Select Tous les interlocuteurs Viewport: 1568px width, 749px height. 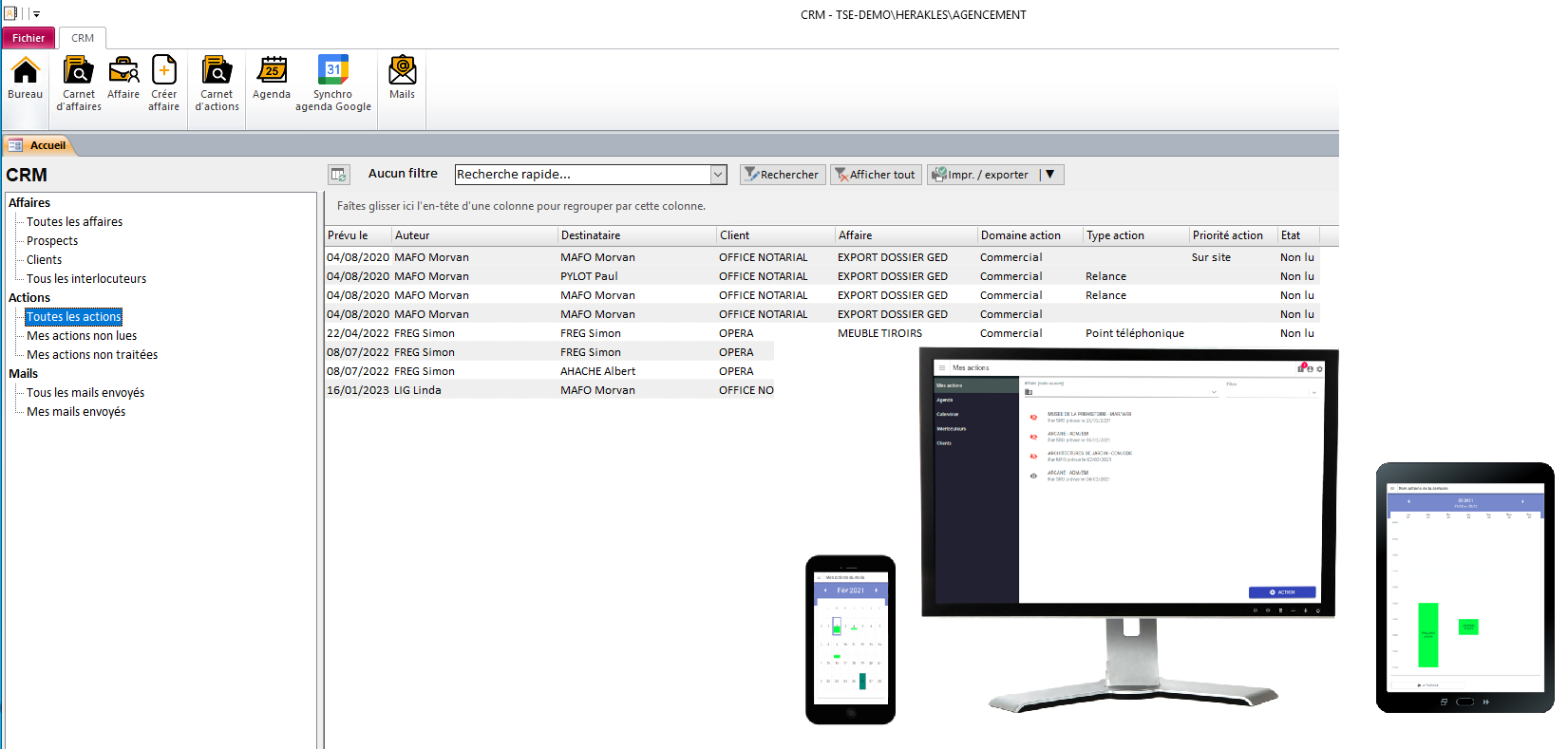point(86,278)
